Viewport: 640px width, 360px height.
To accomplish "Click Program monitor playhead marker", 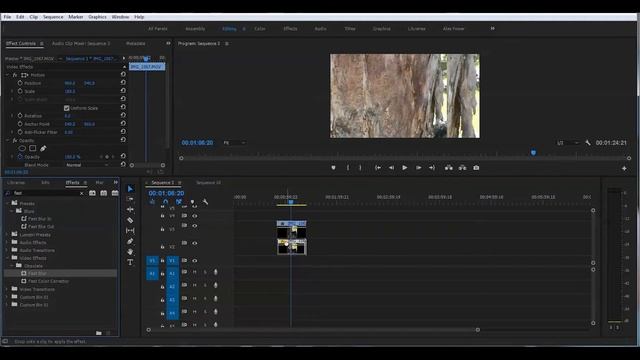I will (533, 153).
